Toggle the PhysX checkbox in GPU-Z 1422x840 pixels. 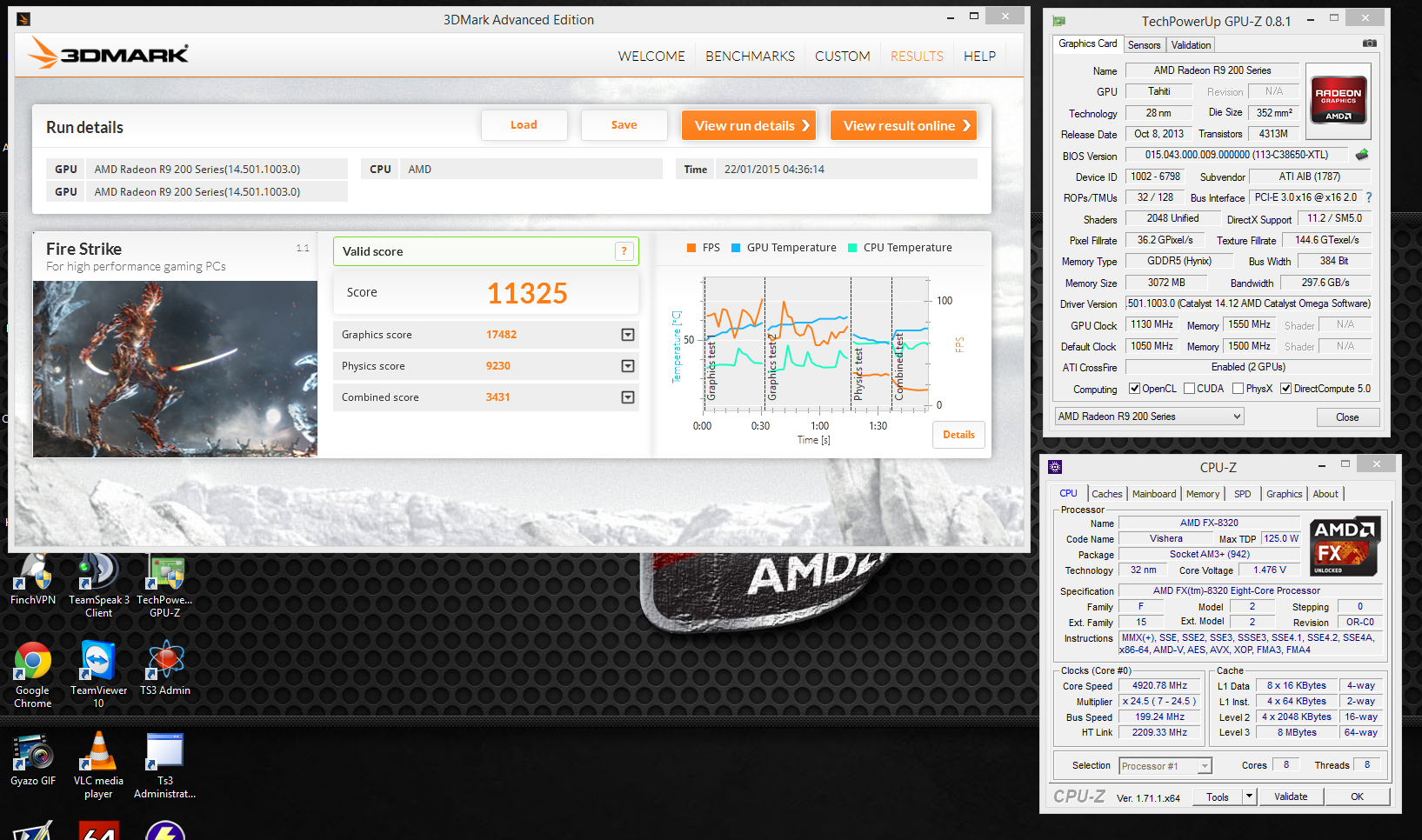(1238, 389)
